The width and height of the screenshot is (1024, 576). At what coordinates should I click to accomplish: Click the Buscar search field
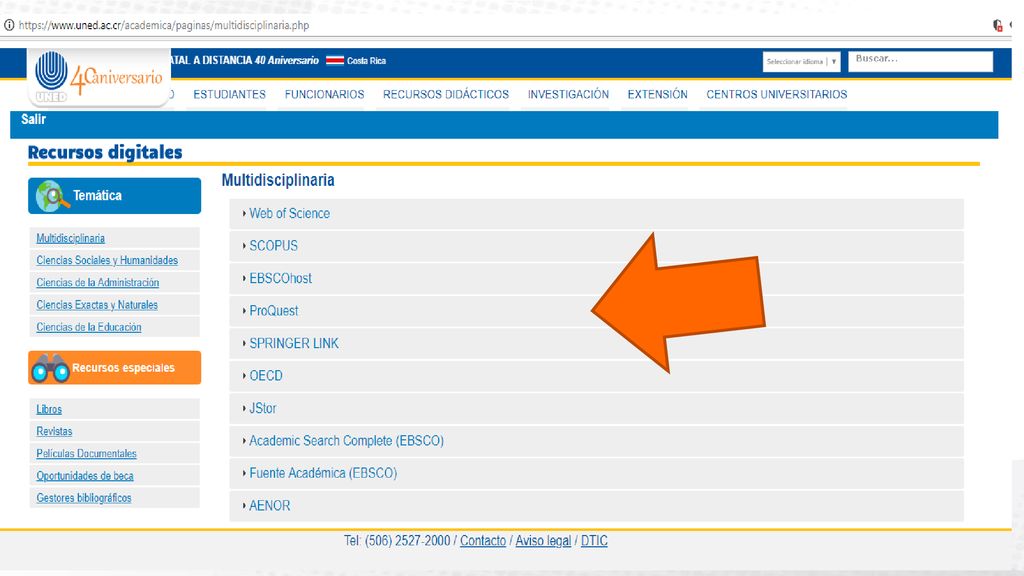(x=920, y=61)
